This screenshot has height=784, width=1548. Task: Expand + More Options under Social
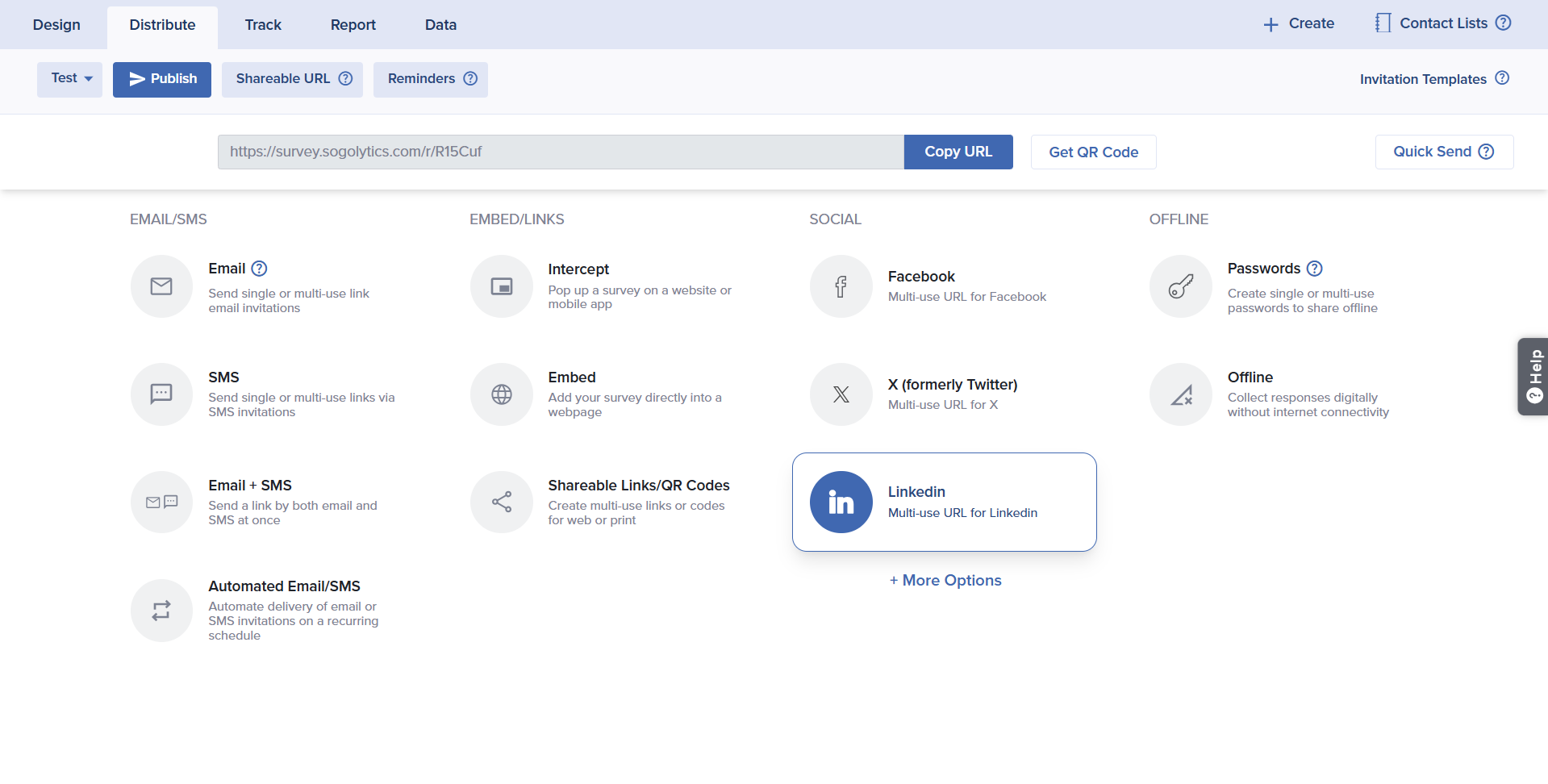point(945,581)
